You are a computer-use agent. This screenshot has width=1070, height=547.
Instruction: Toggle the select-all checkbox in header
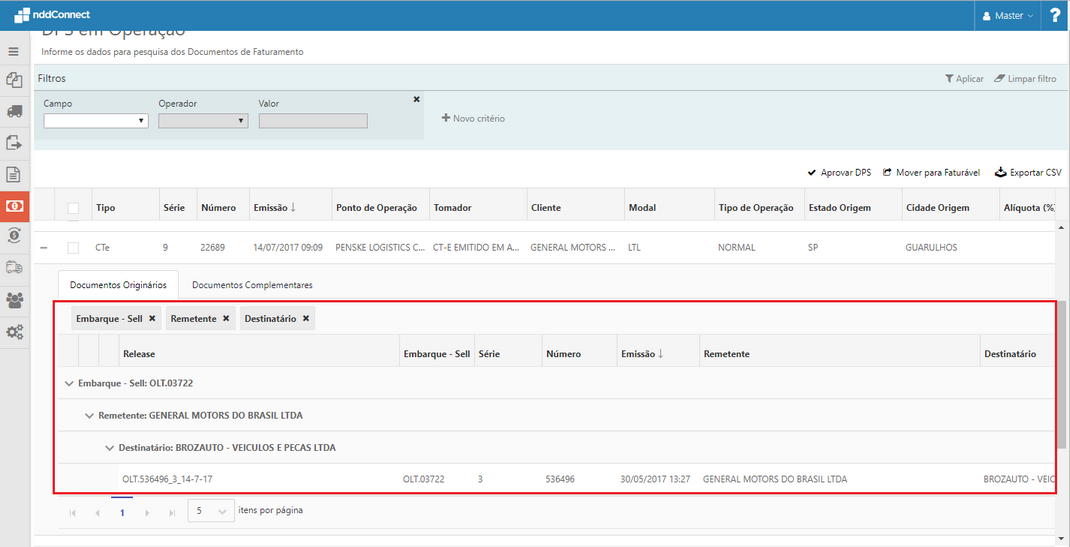(x=73, y=208)
